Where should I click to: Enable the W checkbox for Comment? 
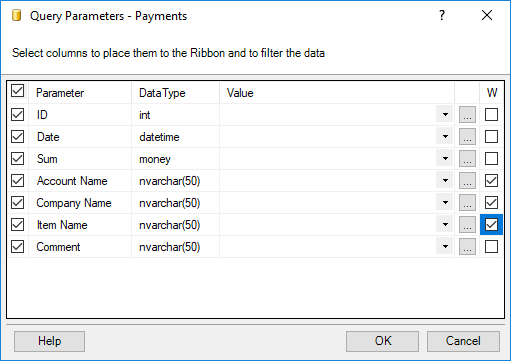(x=491, y=247)
